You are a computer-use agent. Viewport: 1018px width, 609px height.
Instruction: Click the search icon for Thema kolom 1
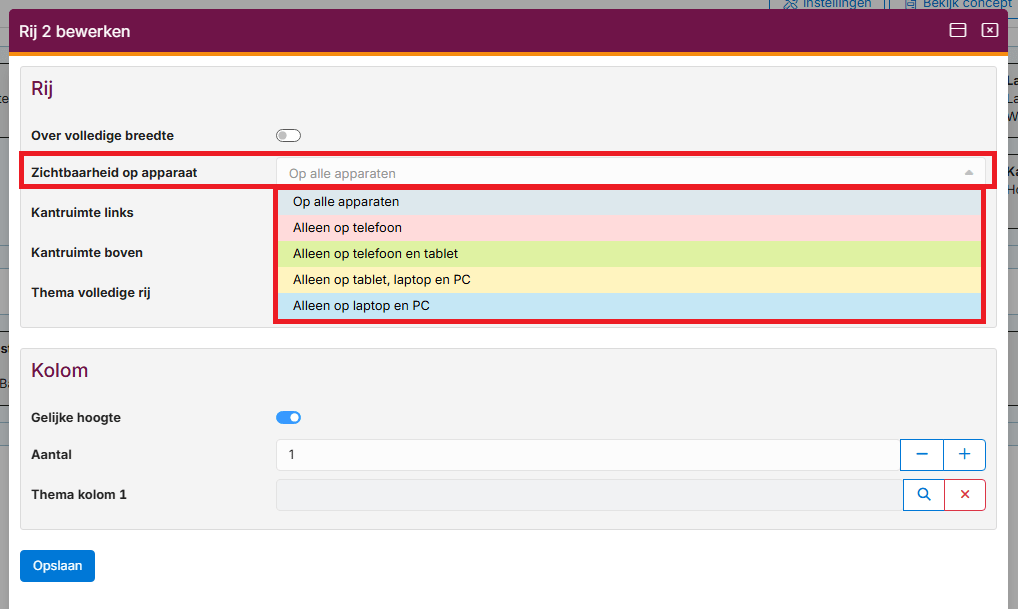[924, 495]
